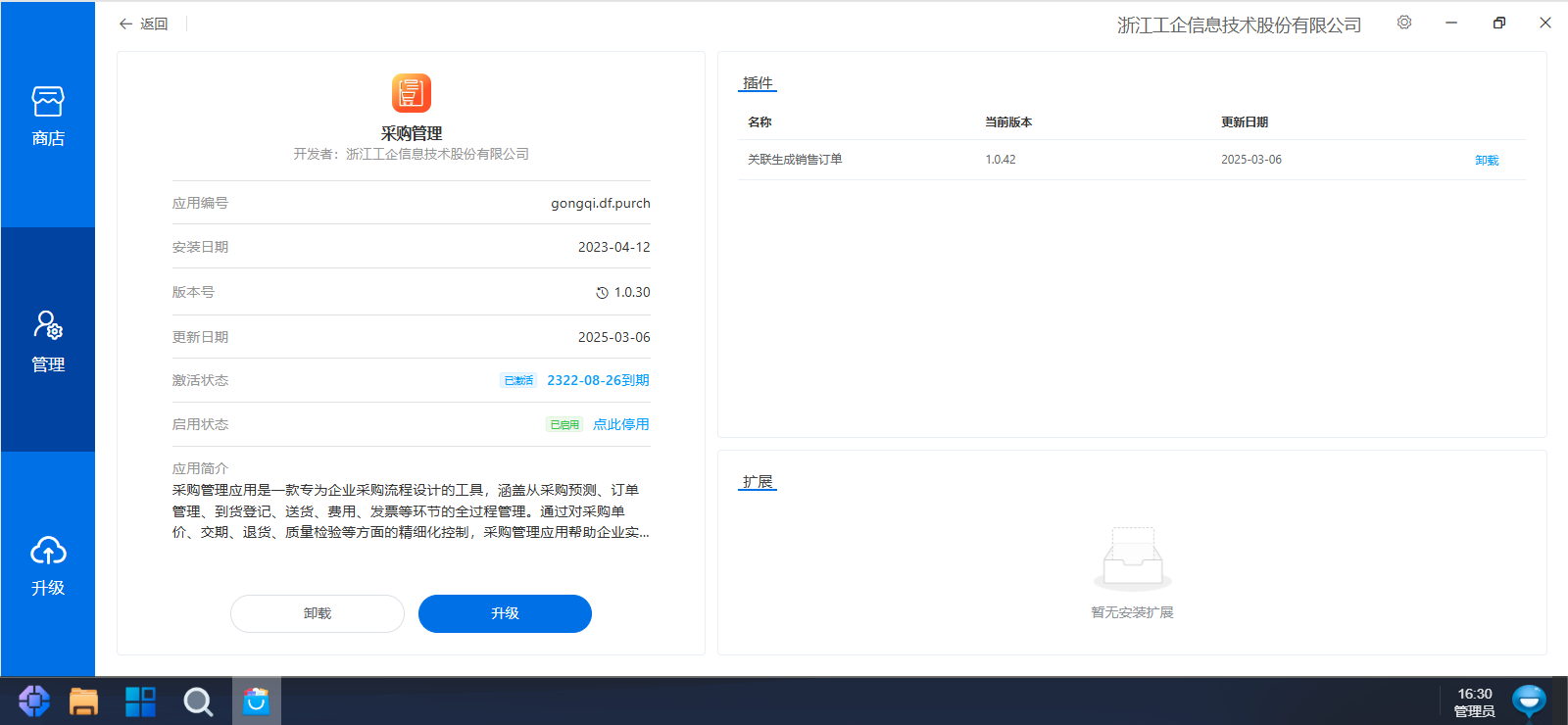Viewport: 1568px width, 725px height.
Task: Click the app store taskbar icon
Action: pos(257,701)
